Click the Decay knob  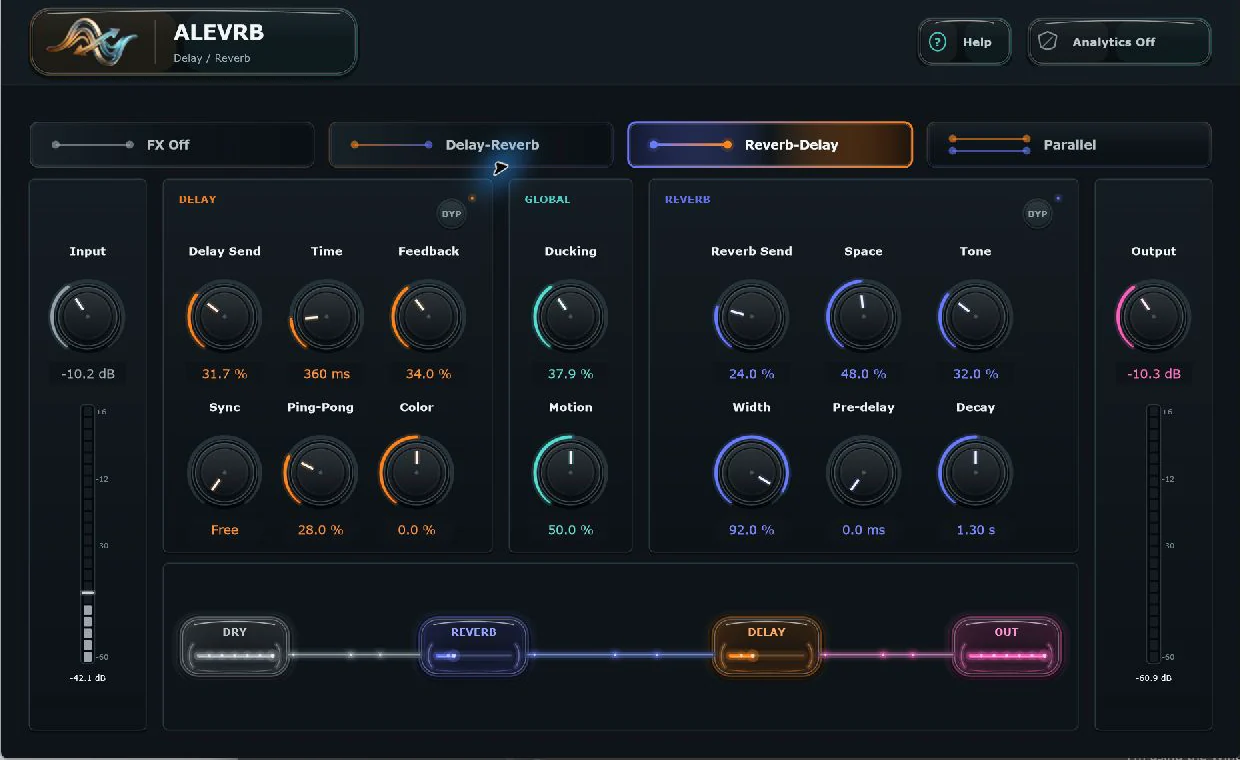975,473
